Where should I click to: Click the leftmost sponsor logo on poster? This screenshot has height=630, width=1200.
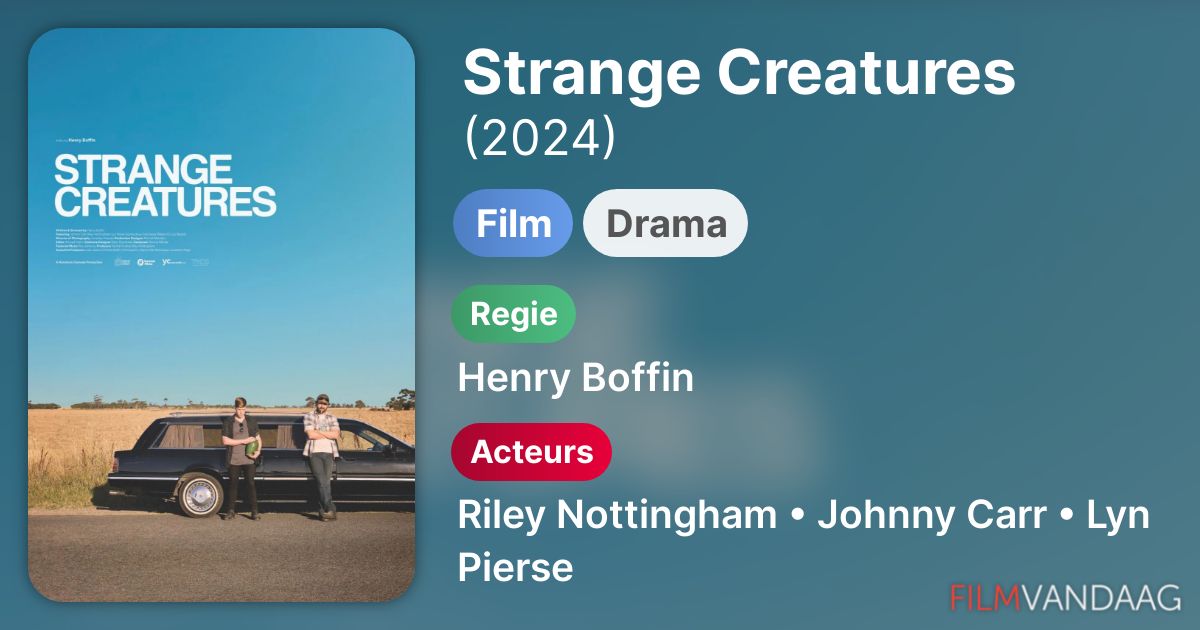pos(121,262)
